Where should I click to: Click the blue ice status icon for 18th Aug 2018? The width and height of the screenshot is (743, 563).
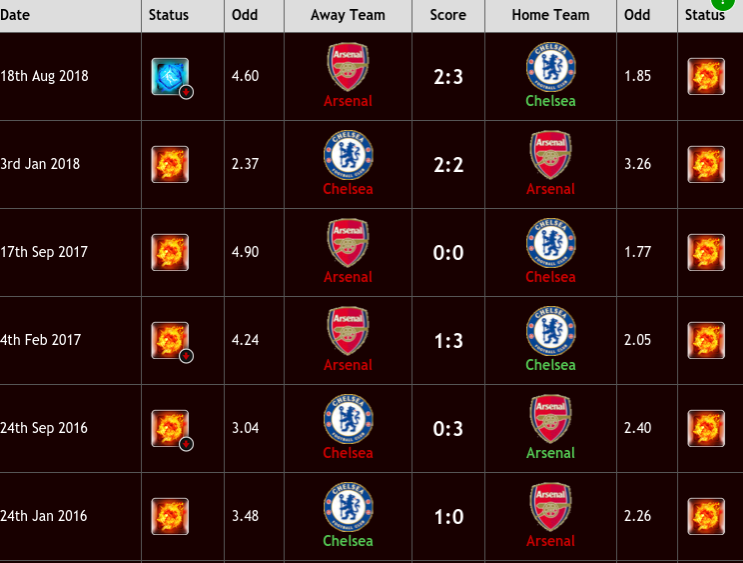[170, 76]
